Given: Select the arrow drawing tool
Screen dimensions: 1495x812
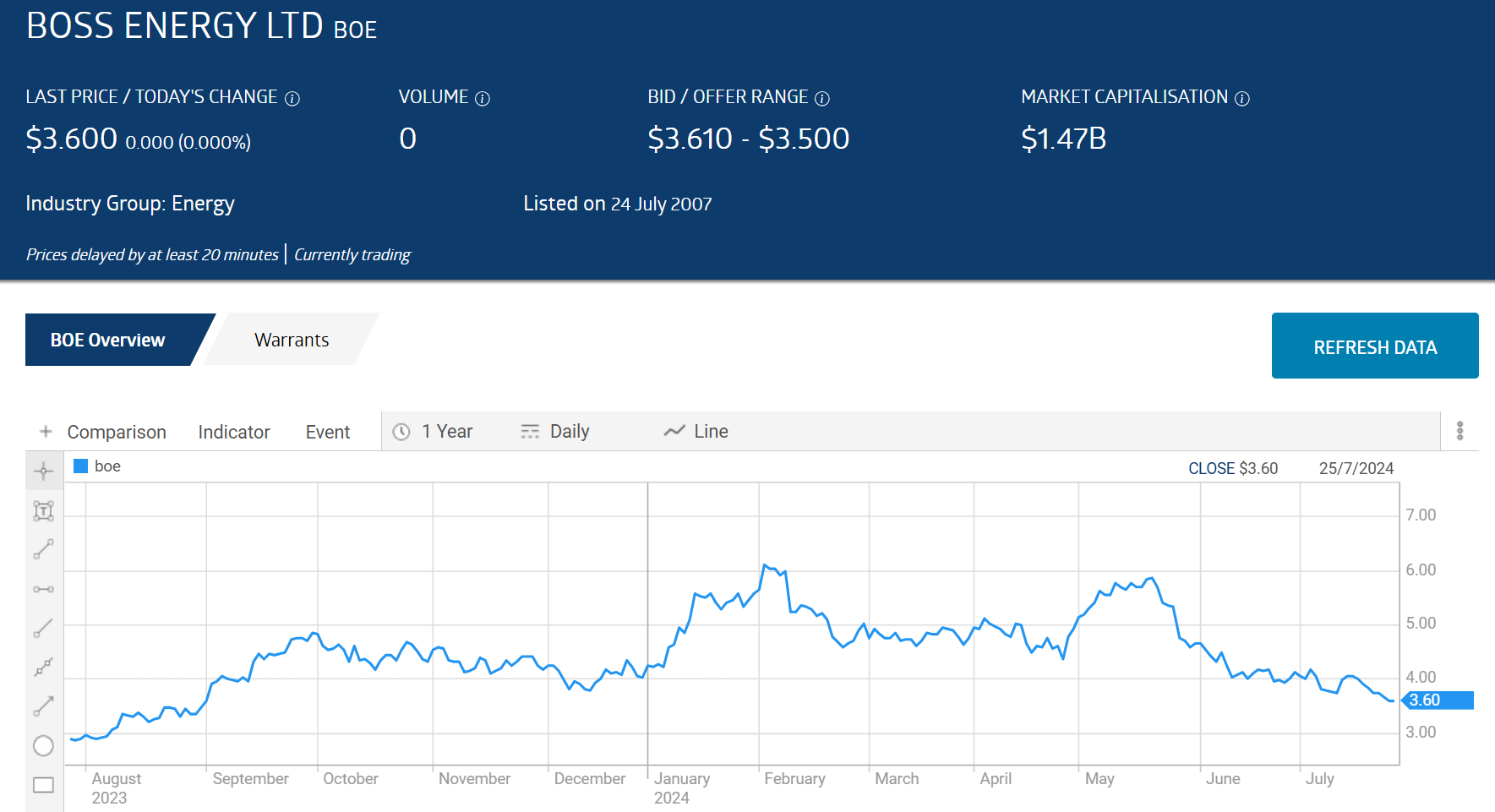Looking at the screenshot, I should (44, 706).
